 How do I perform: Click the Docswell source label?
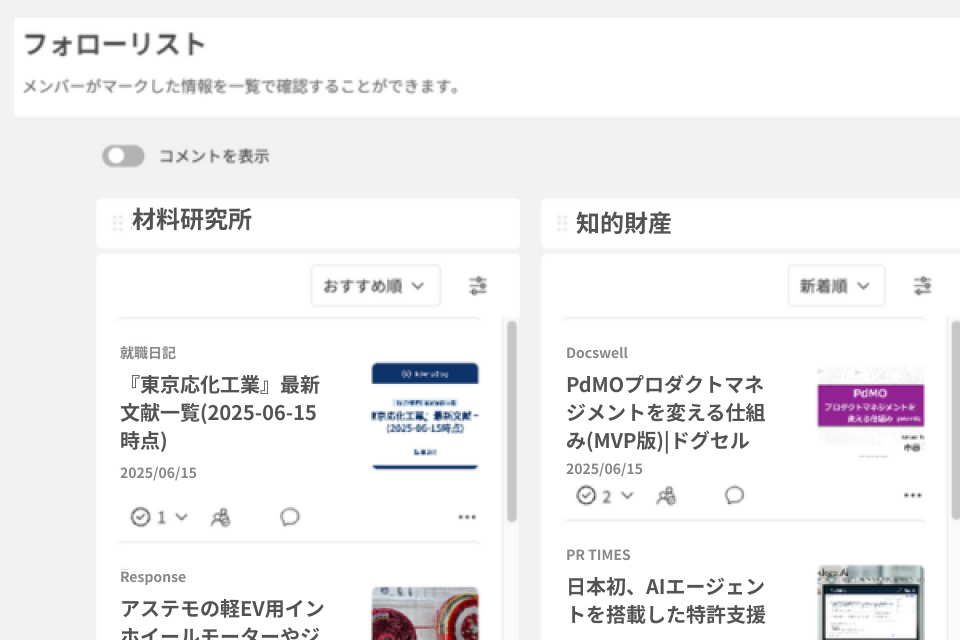pos(597,353)
